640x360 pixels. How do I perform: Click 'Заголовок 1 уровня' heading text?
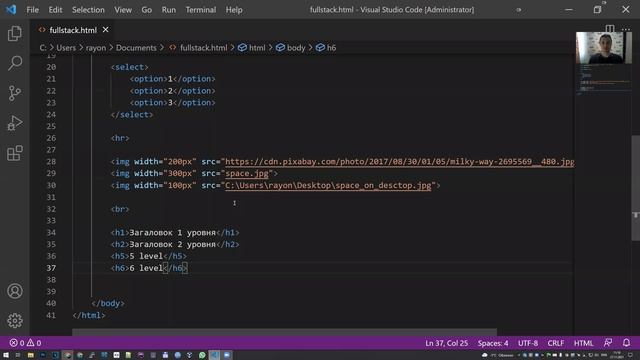(x=172, y=233)
